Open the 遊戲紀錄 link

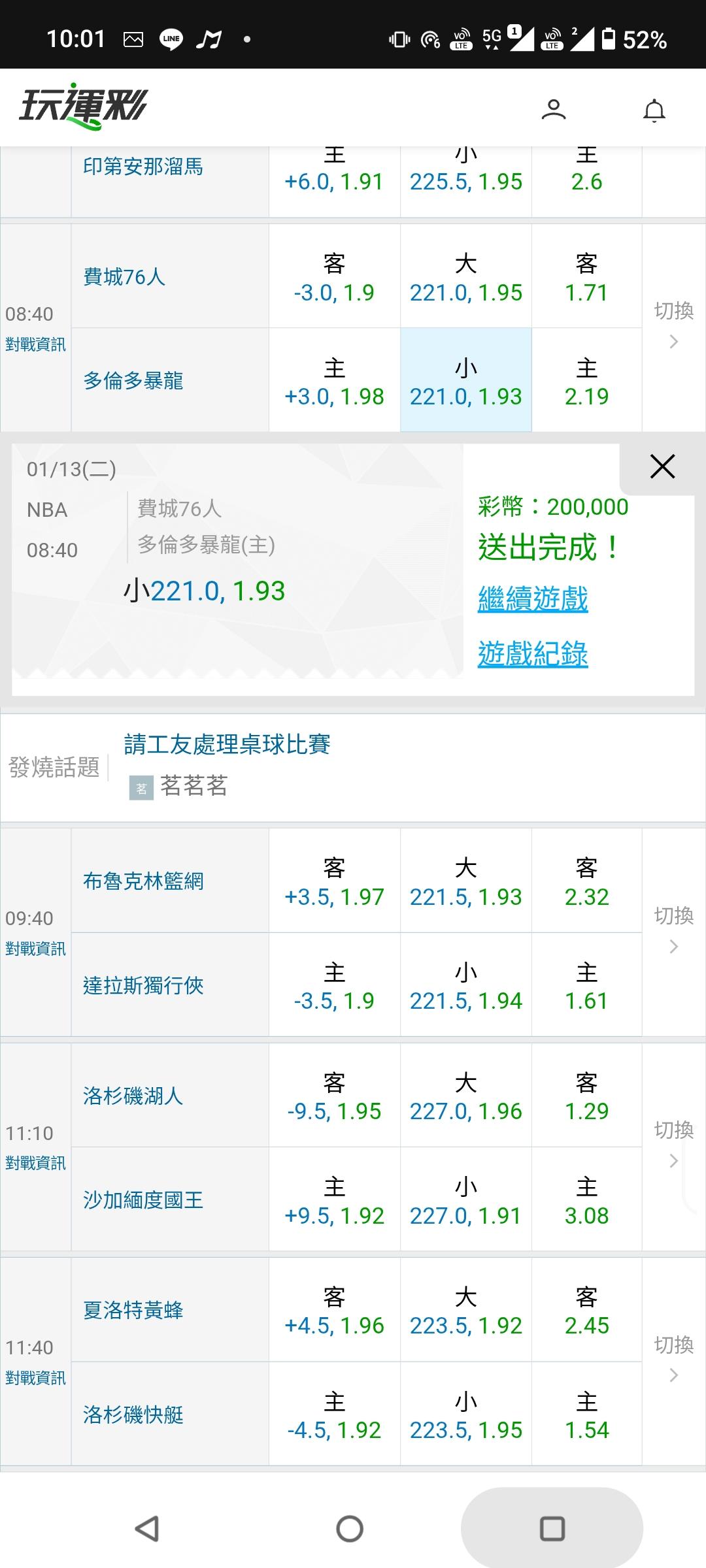(x=533, y=654)
